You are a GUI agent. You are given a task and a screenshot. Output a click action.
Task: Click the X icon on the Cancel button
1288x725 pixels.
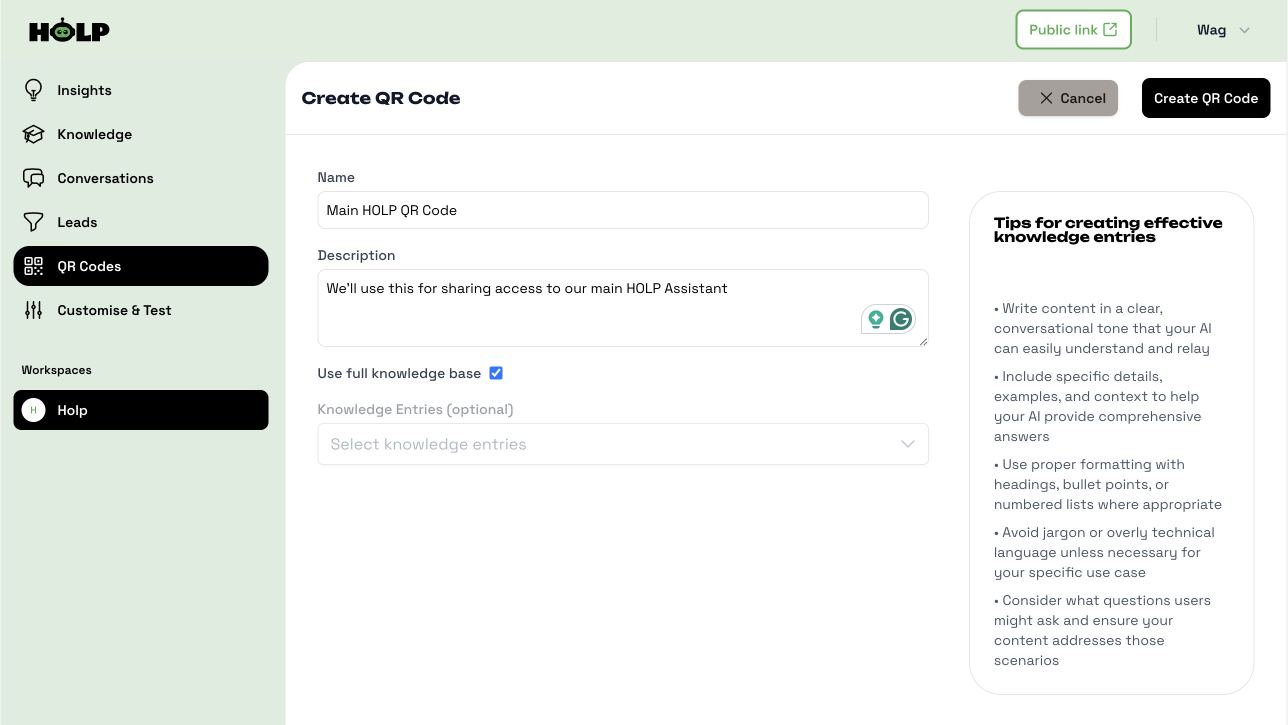tap(1046, 98)
